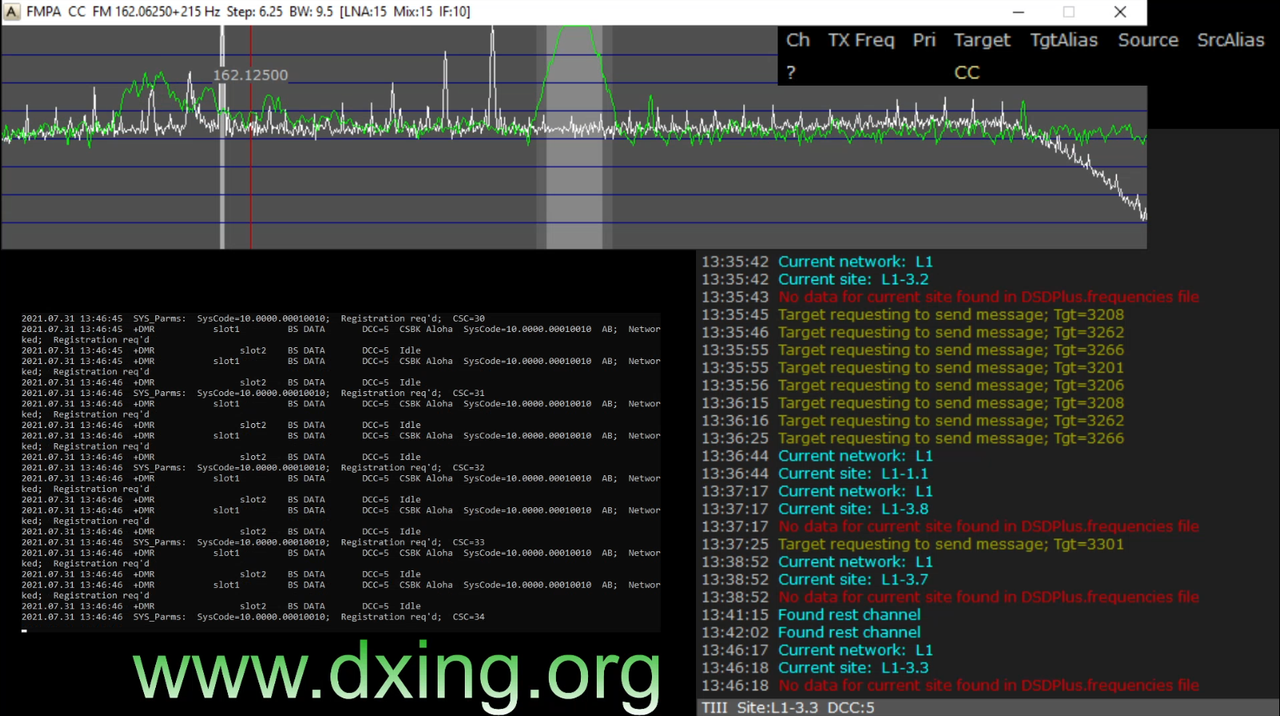Screen dimensions: 1280x716
Task: Select log entry '13:46:18 Current site: L1-3.3'
Action: [815, 668]
